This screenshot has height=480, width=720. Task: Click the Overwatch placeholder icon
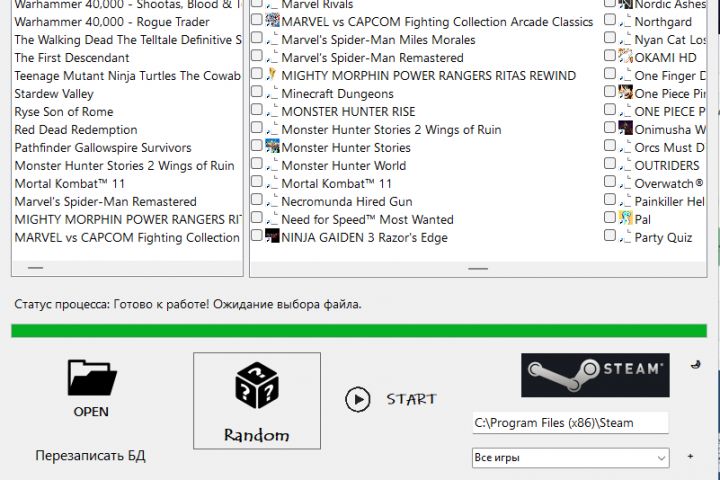[625, 184]
